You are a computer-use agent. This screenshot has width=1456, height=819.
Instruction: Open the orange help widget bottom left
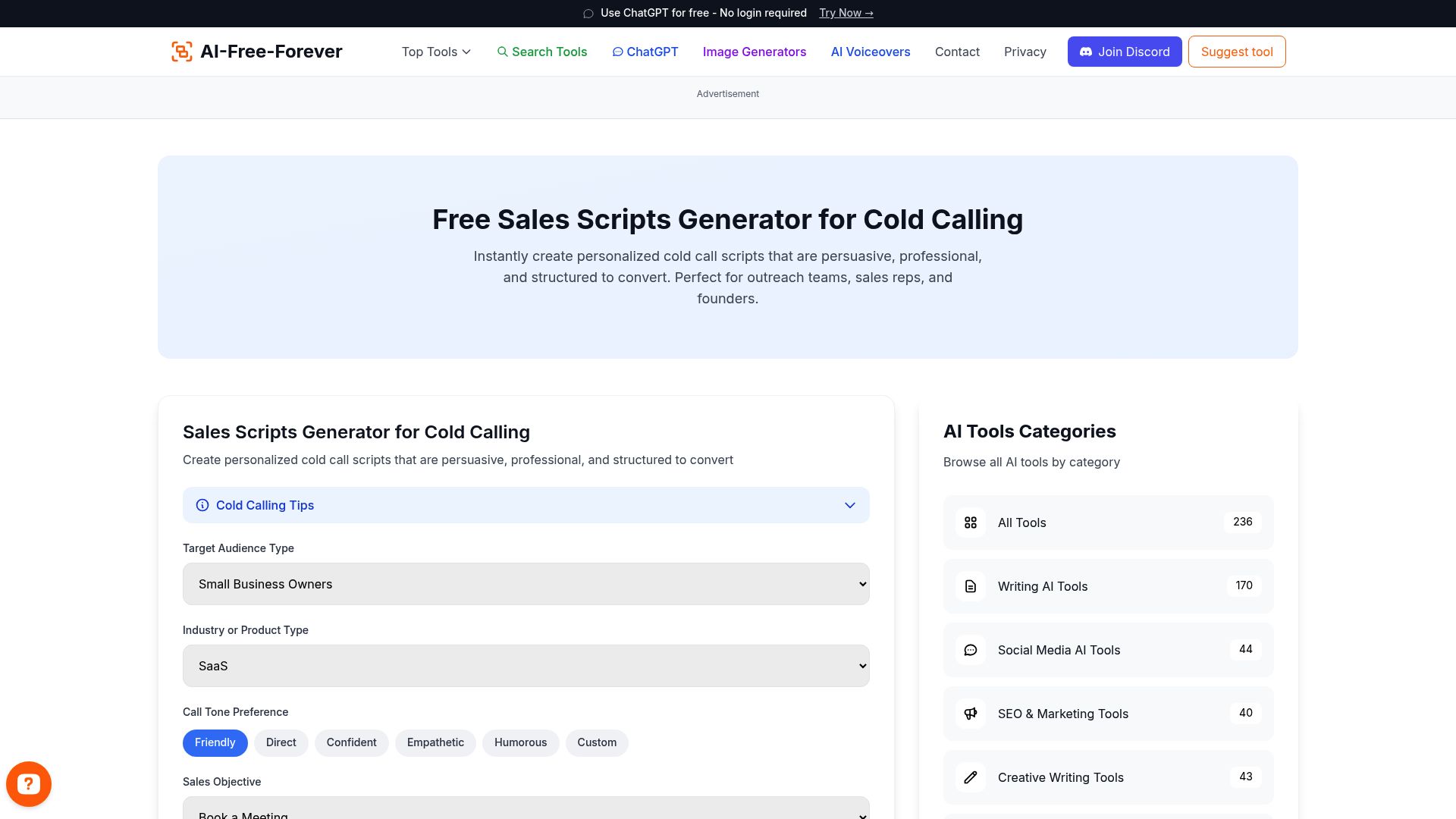pyautogui.click(x=29, y=783)
